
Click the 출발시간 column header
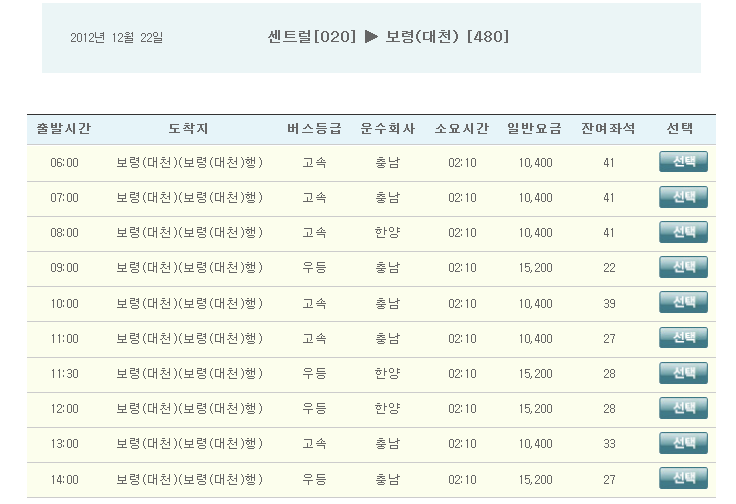(64, 128)
